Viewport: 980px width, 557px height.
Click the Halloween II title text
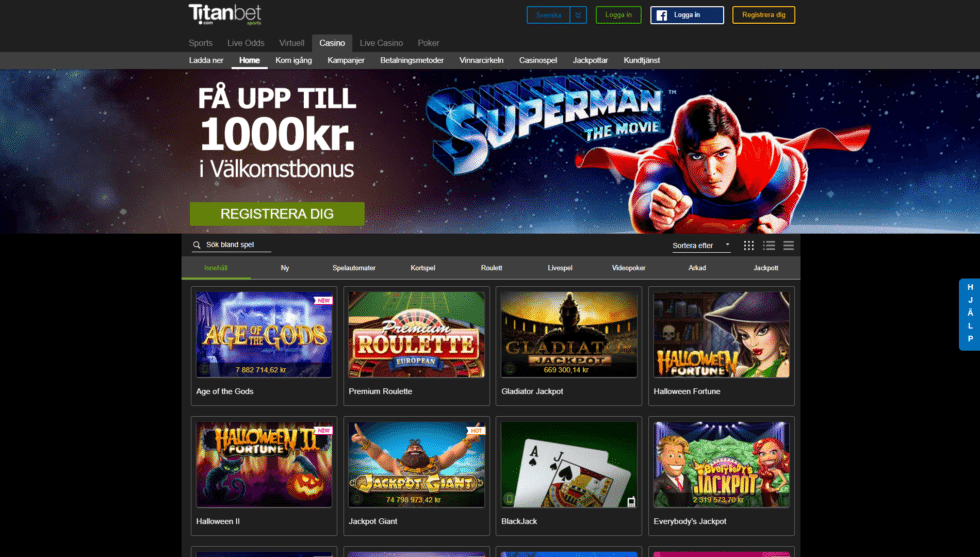pyautogui.click(x=218, y=521)
